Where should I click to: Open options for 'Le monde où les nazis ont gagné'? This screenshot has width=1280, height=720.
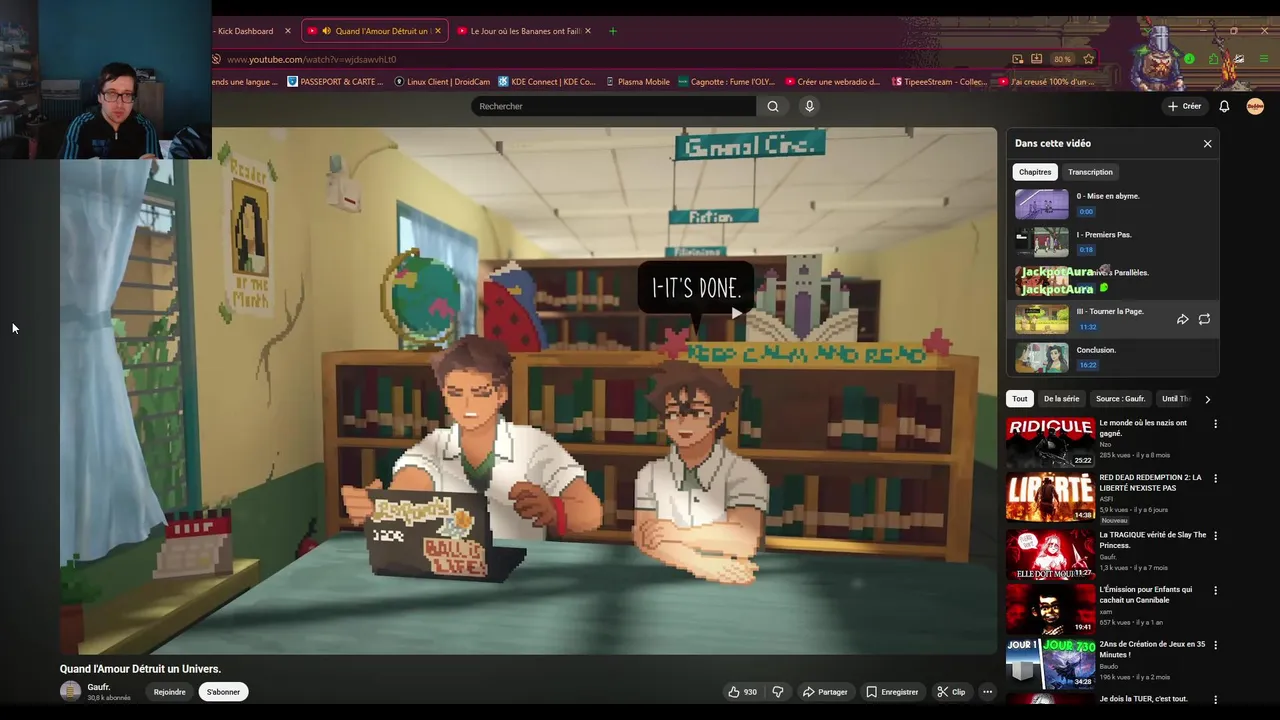1215,424
